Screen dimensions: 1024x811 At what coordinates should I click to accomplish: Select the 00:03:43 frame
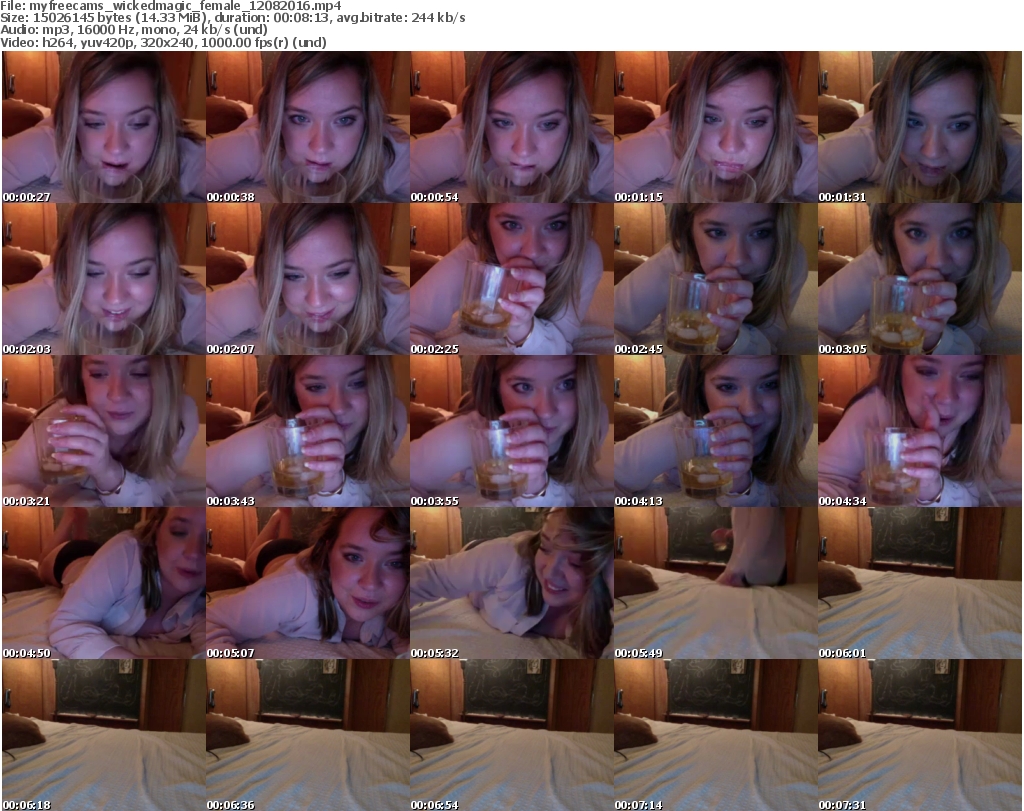coord(308,431)
